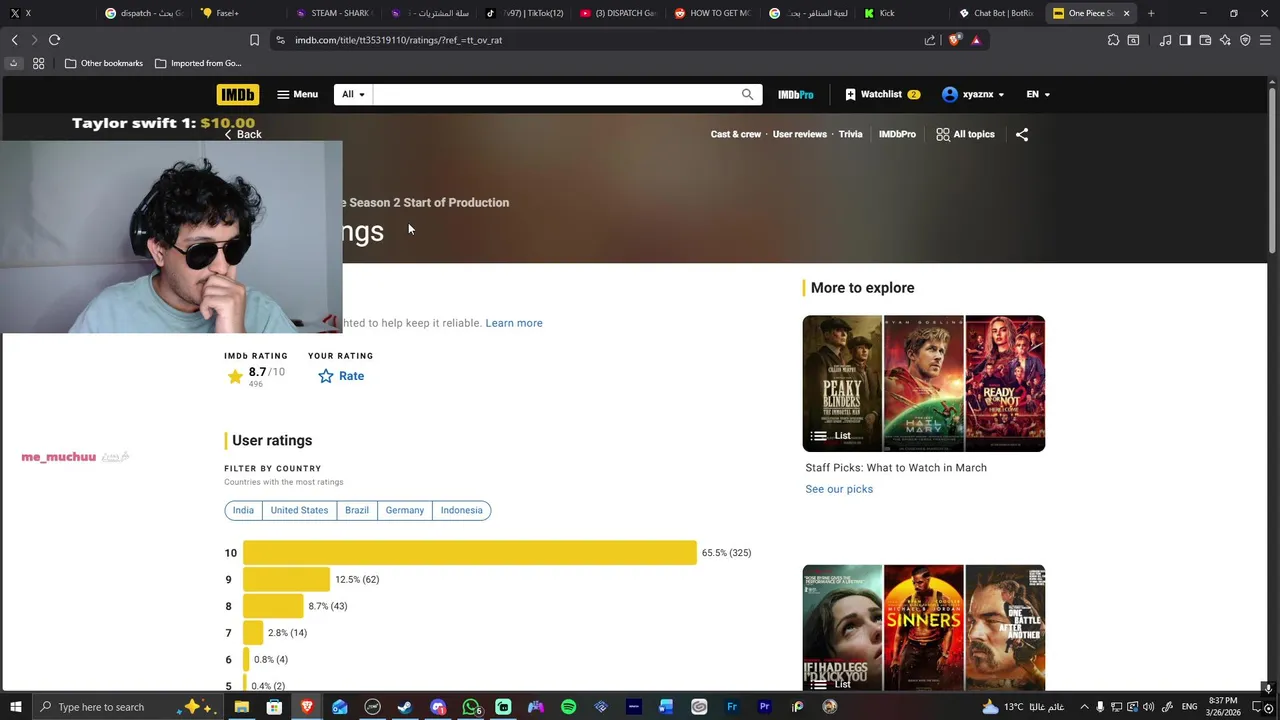Screen dimensions: 1280x720
Task: Filter ratings by India
Action: [243, 510]
